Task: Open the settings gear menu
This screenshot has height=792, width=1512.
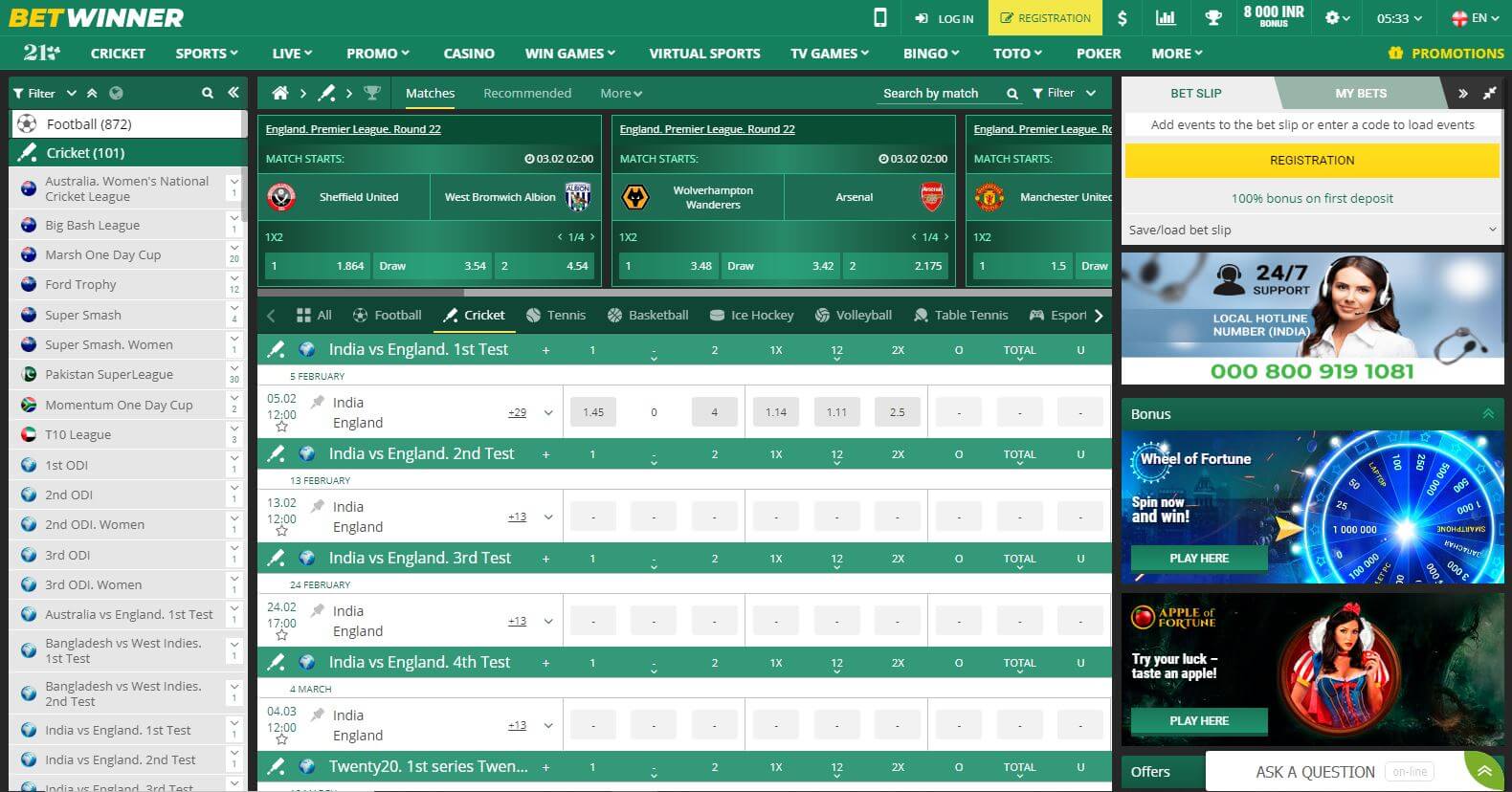Action: (1337, 18)
